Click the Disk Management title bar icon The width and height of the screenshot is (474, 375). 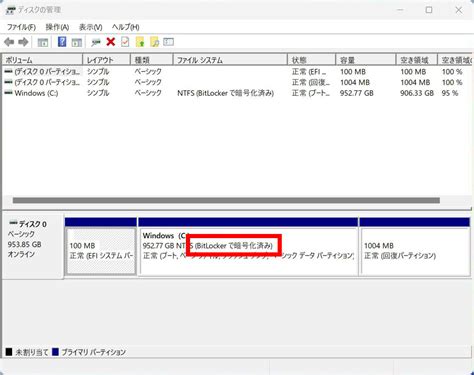tap(10, 10)
